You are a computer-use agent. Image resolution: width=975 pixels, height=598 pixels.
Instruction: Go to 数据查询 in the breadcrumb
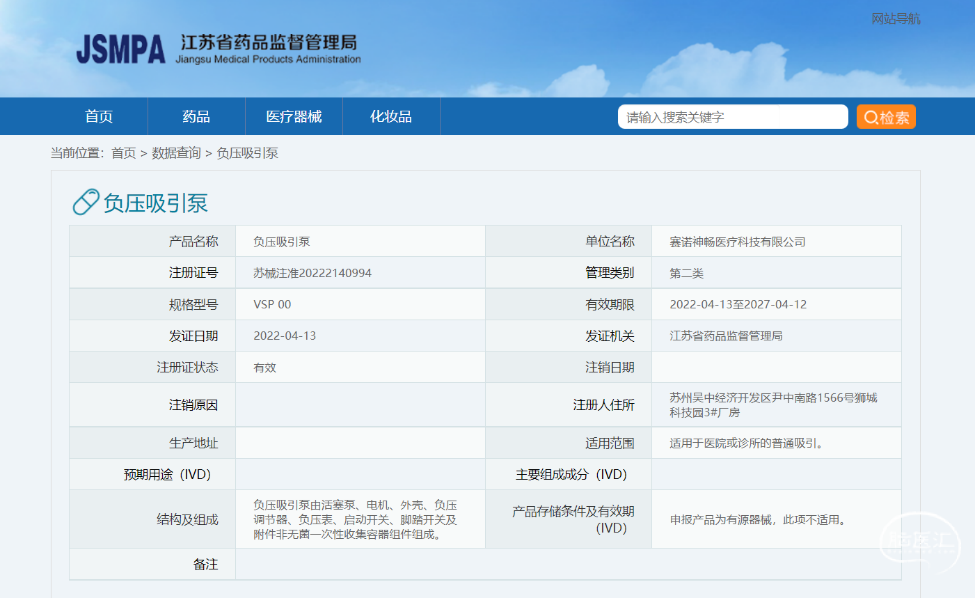[176, 153]
